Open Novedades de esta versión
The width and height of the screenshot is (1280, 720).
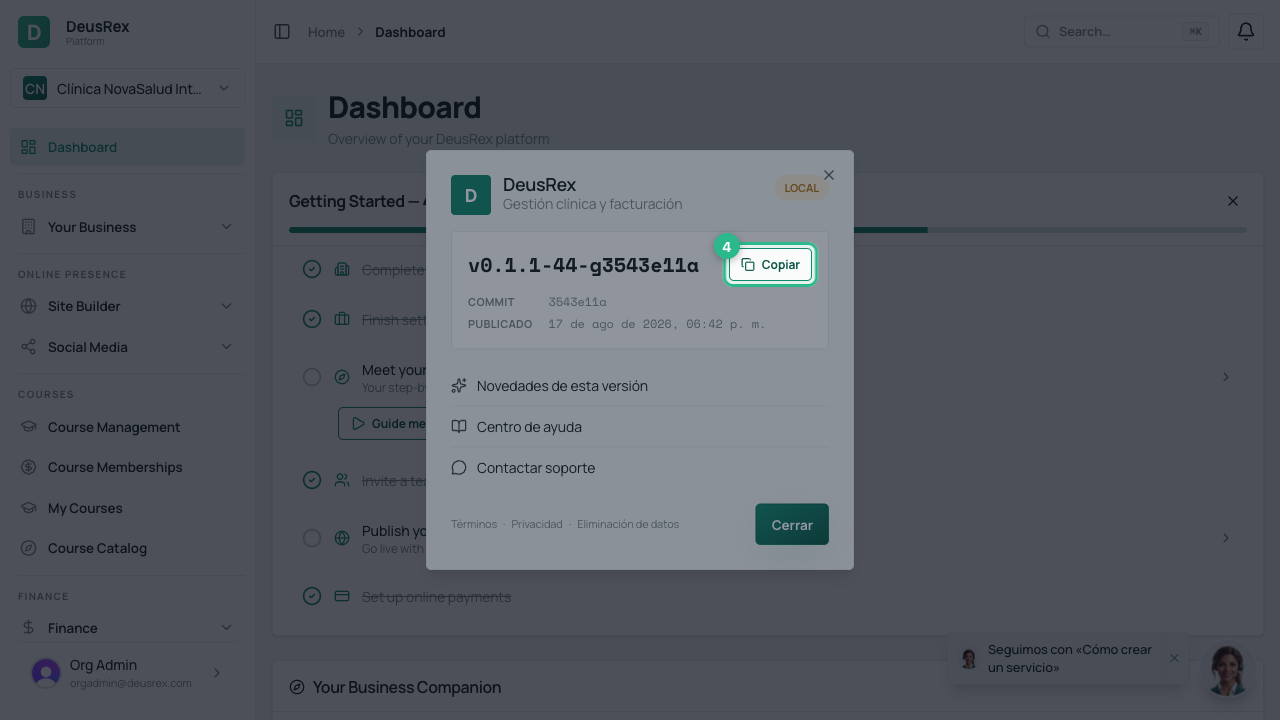click(640, 386)
